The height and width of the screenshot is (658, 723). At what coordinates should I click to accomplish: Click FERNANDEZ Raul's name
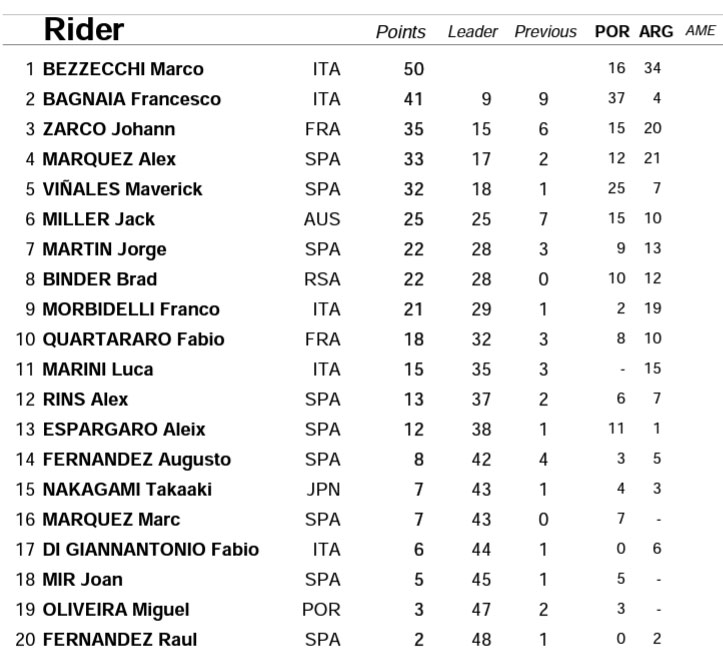click(x=120, y=639)
